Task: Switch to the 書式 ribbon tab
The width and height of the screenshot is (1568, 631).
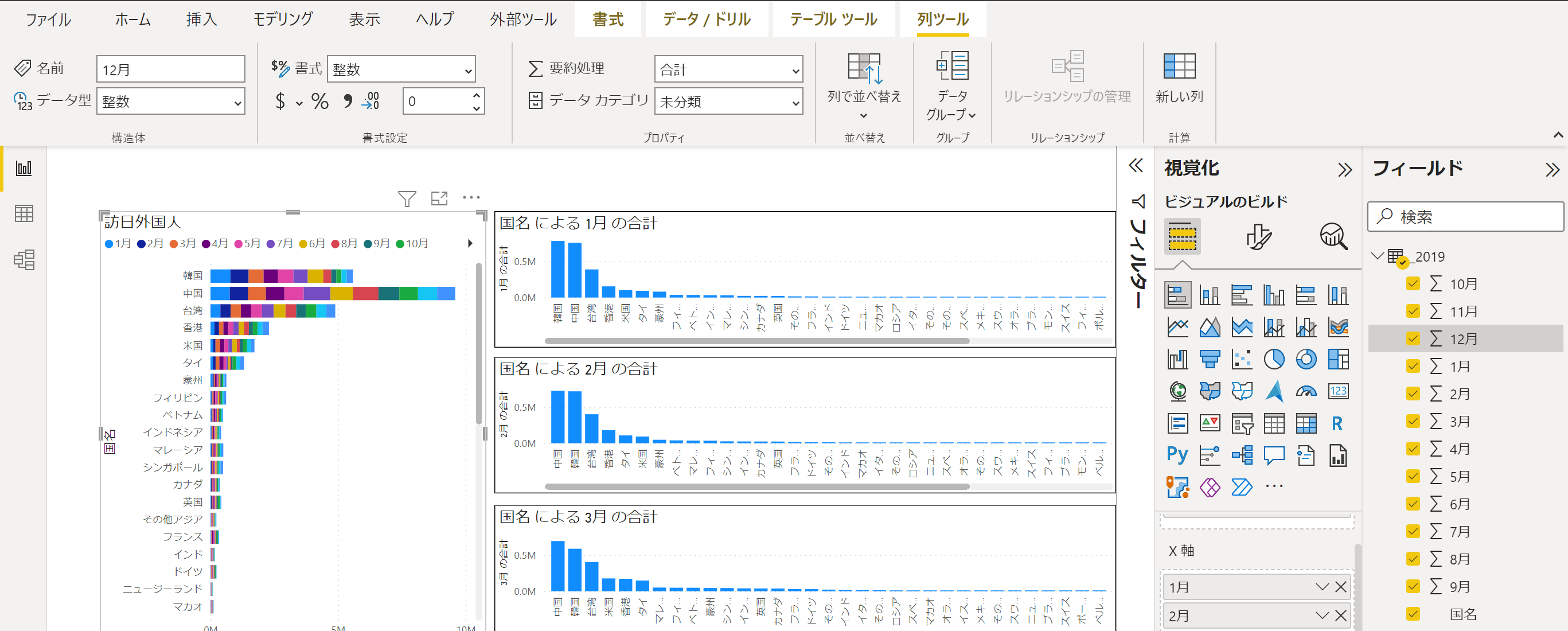Action: (x=607, y=20)
